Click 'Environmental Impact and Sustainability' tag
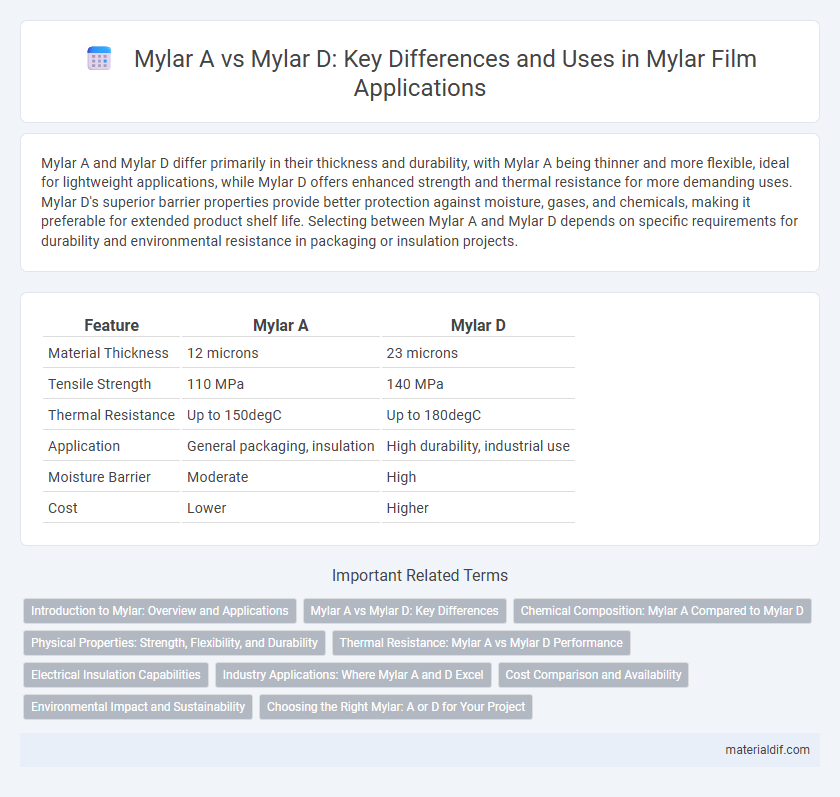This screenshot has height=797, width=840. [x=138, y=707]
